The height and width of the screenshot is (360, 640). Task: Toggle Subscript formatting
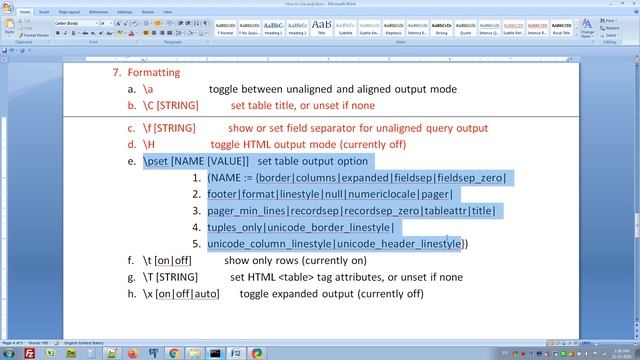[x=93, y=33]
